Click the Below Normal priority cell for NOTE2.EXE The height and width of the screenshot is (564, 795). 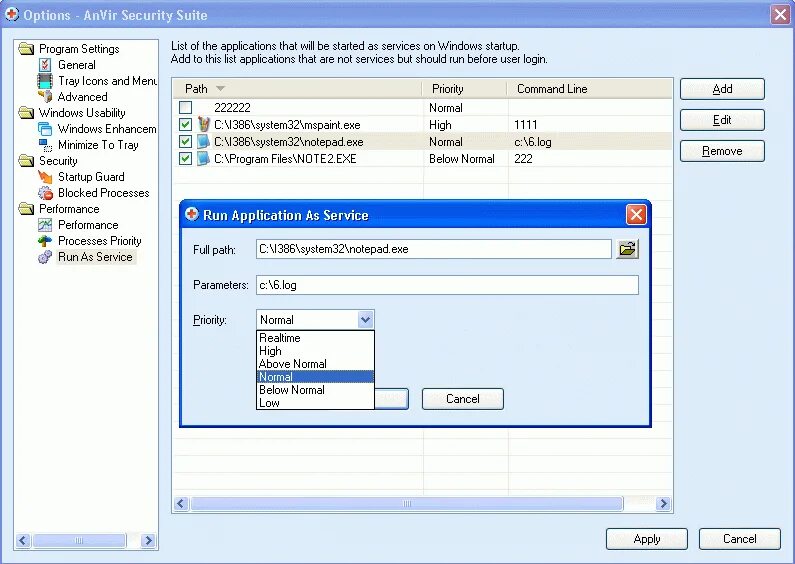pyautogui.click(x=461, y=159)
